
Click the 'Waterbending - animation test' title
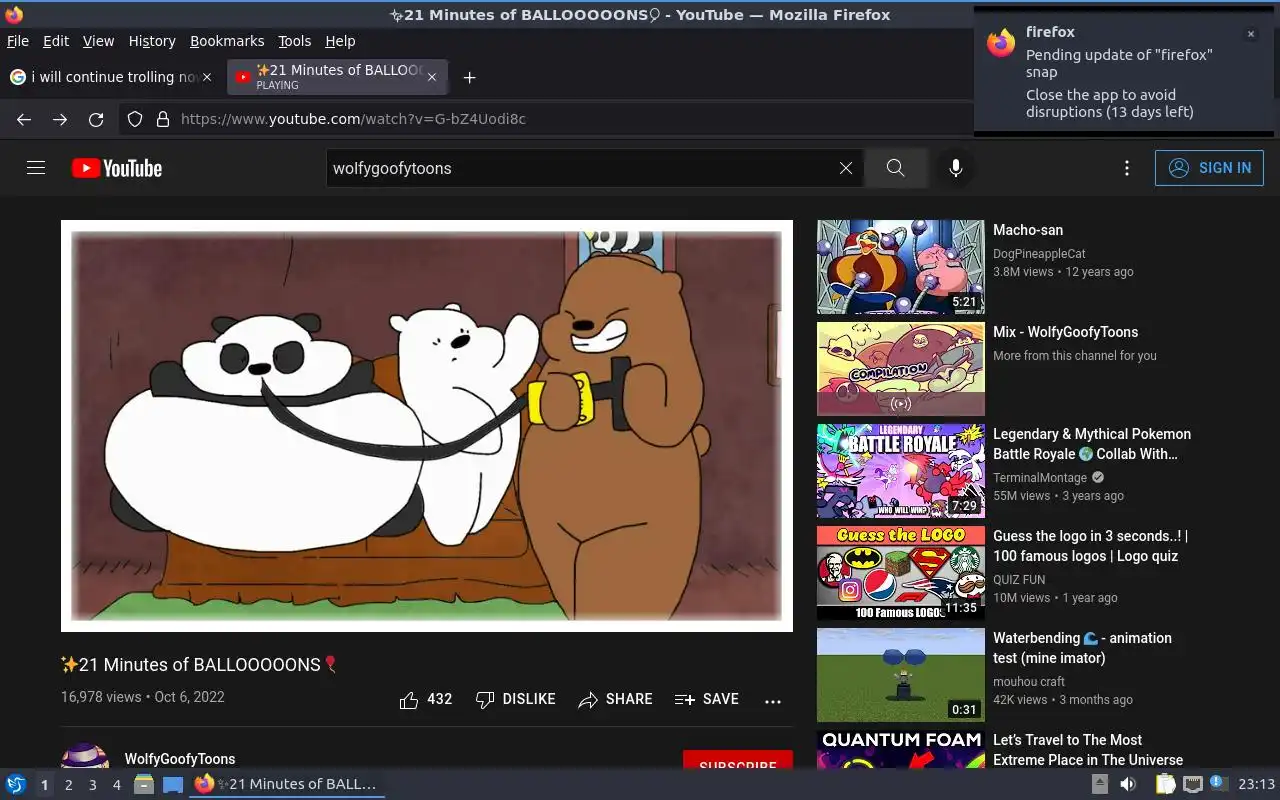[x=1082, y=648]
